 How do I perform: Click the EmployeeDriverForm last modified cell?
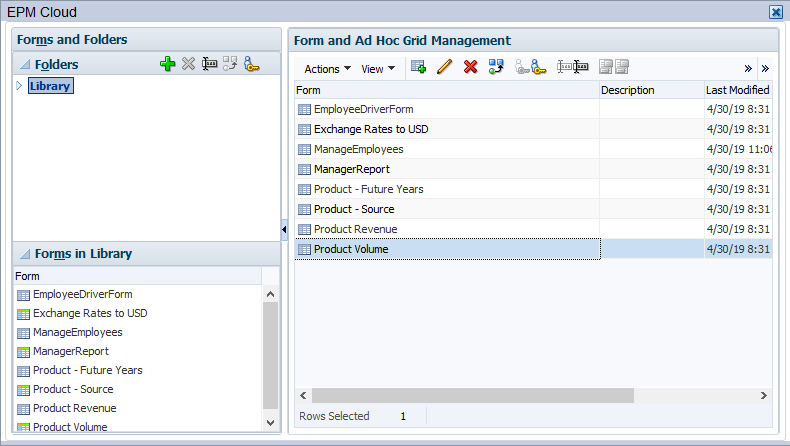738,109
